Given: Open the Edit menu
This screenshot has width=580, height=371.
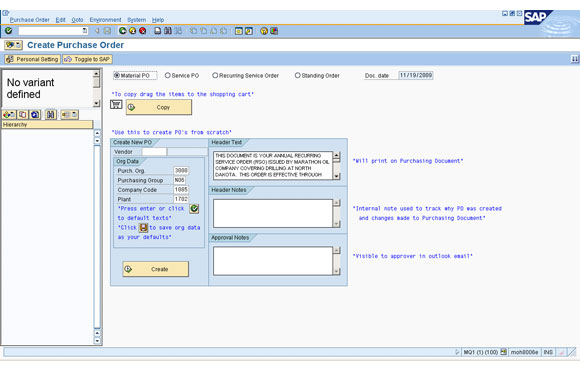Looking at the screenshot, I should pos(60,20).
